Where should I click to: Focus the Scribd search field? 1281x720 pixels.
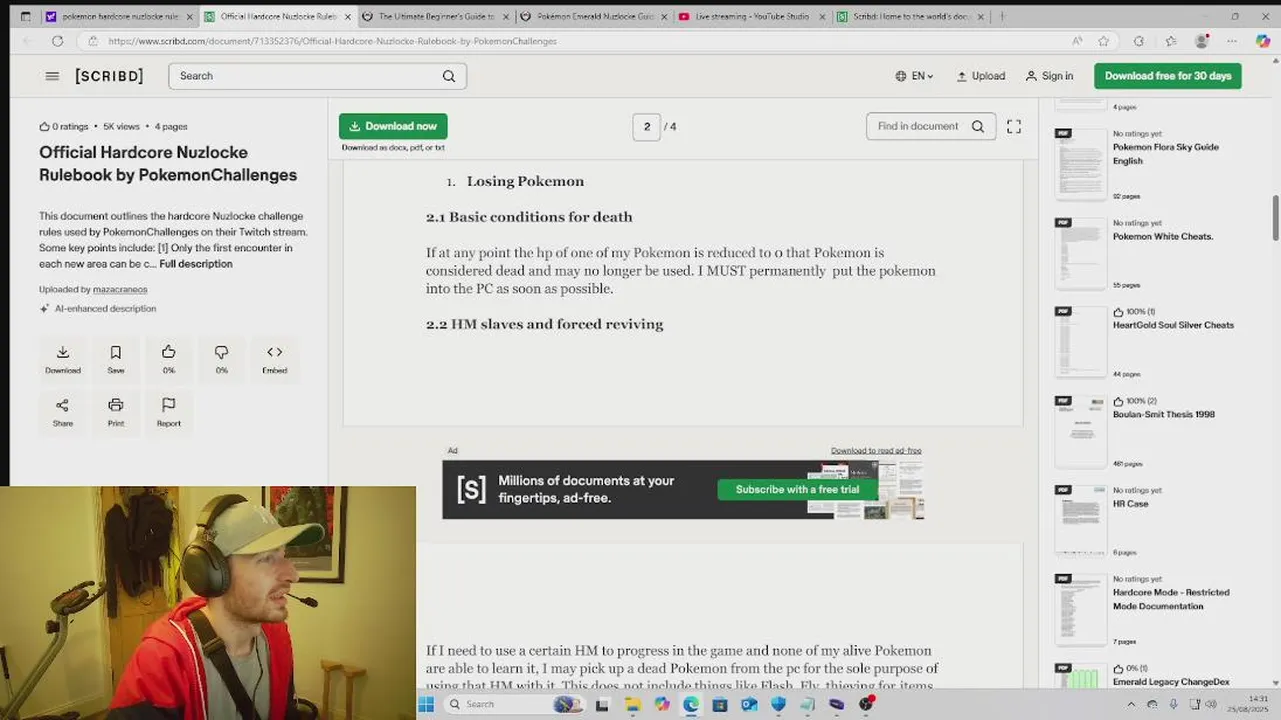tap(317, 76)
